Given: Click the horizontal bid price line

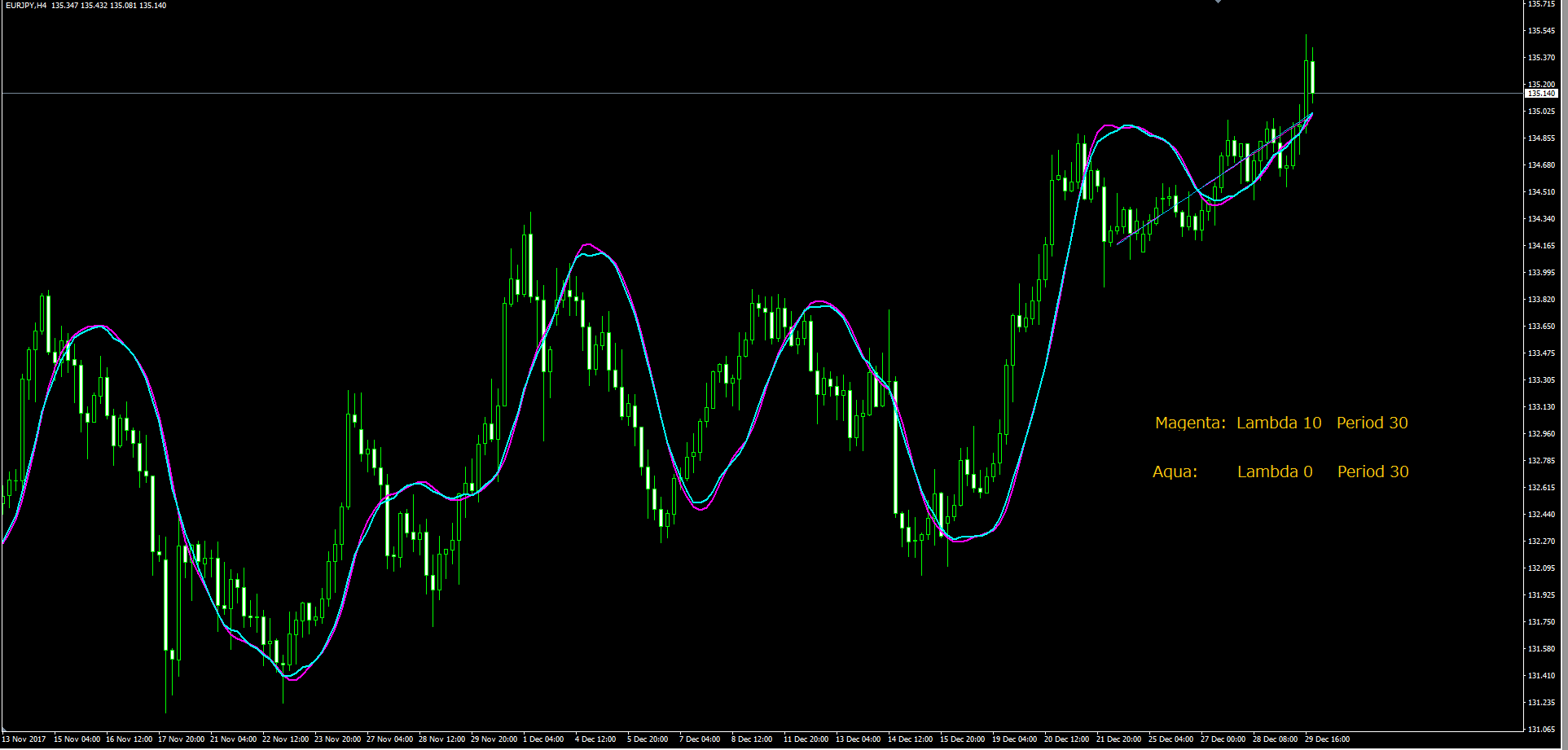Looking at the screenshot, I should tap(762, 94).
